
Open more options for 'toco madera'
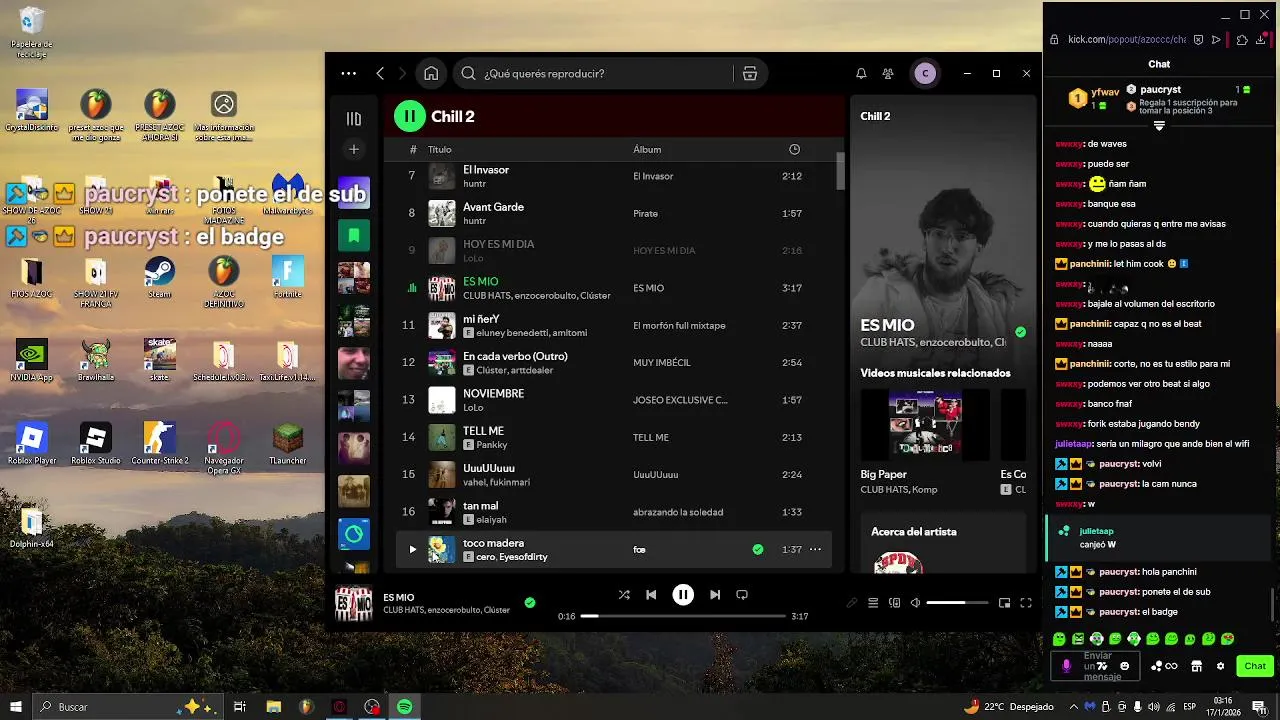[815, 549]
